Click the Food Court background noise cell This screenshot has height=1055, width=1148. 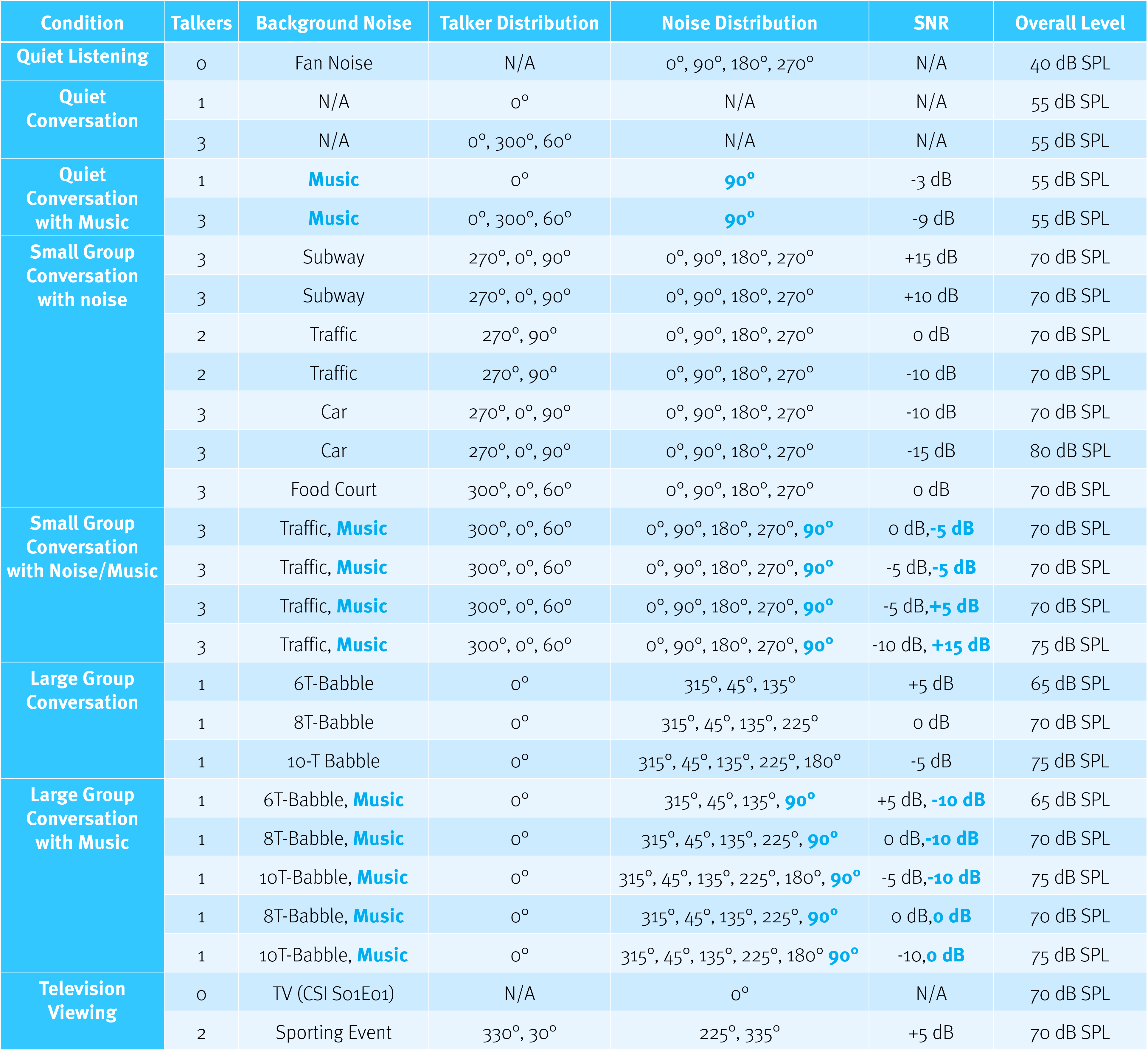(333, 489)
